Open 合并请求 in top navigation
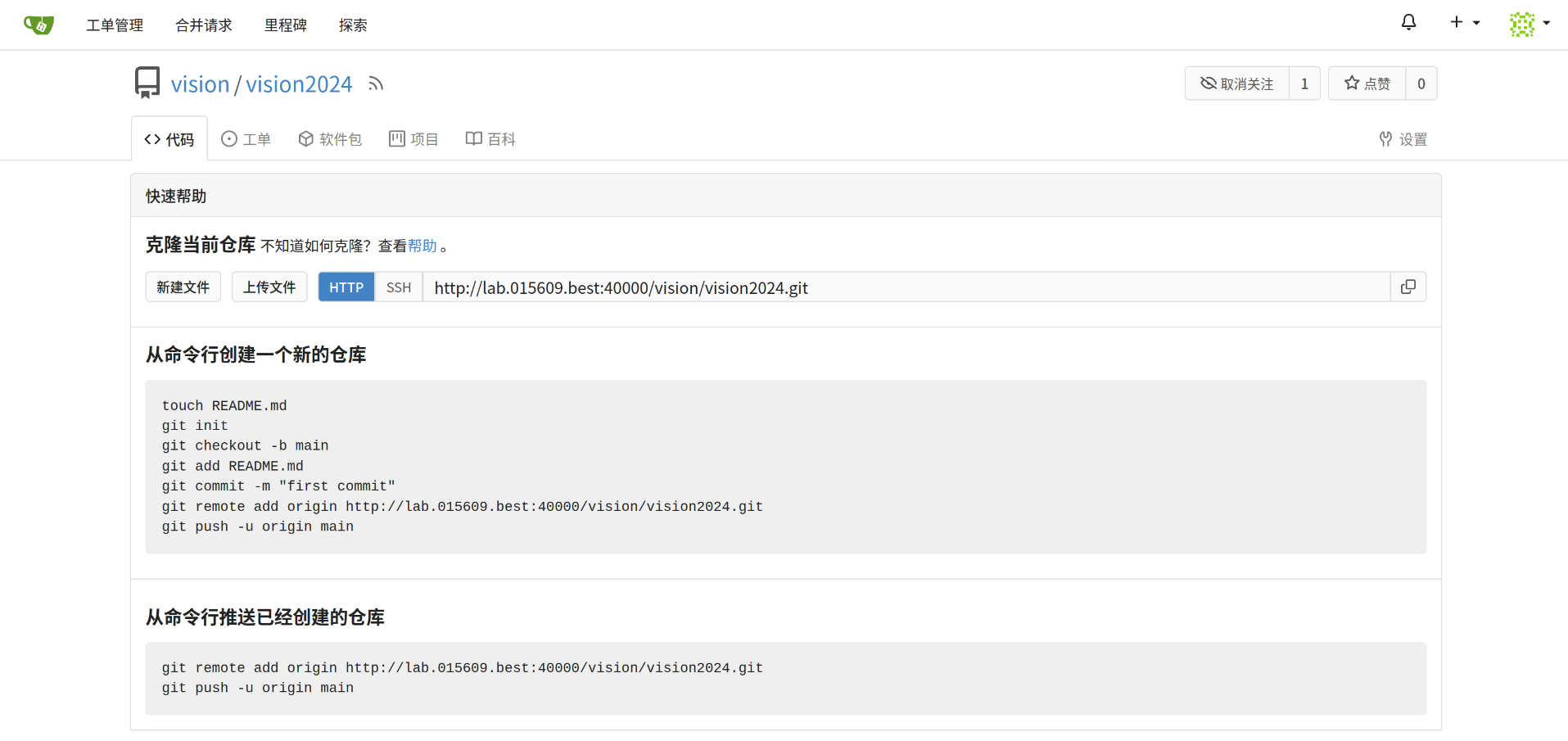The width and height of the screenshot is (1568, 741). (203, 25)
